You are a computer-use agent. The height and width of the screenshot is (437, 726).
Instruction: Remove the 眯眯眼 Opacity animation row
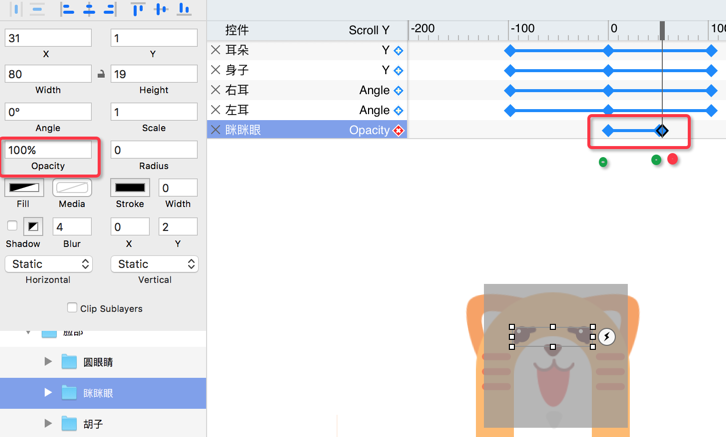tap(215, 130)
